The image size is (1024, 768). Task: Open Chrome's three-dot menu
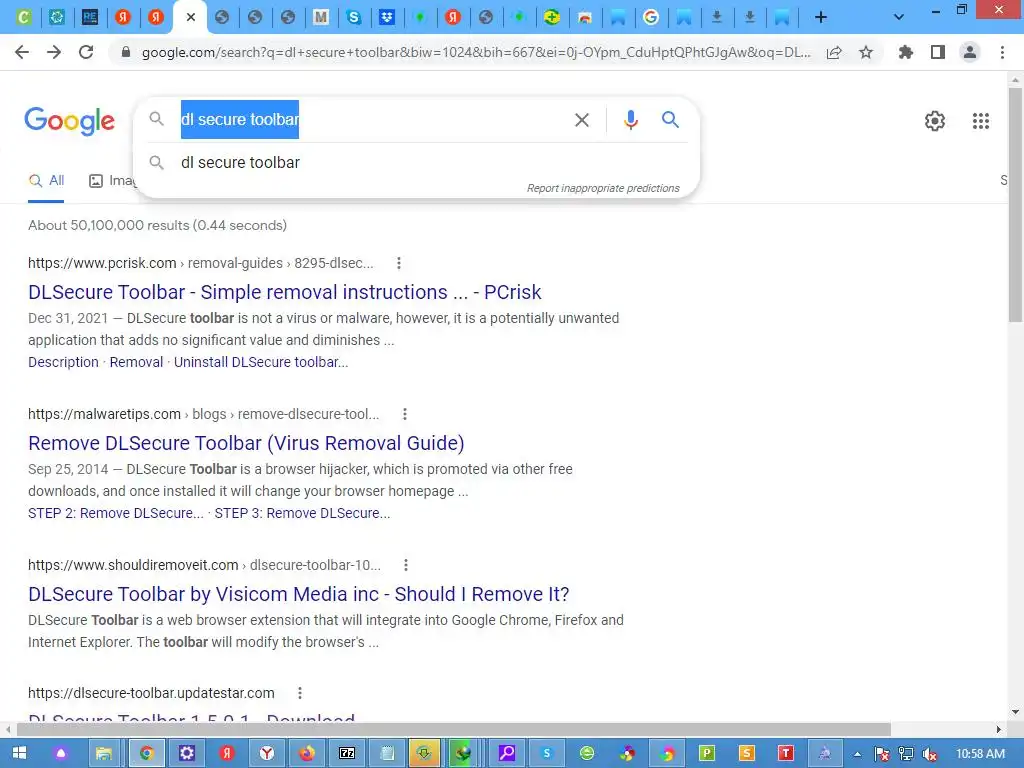coord(1002,52)
